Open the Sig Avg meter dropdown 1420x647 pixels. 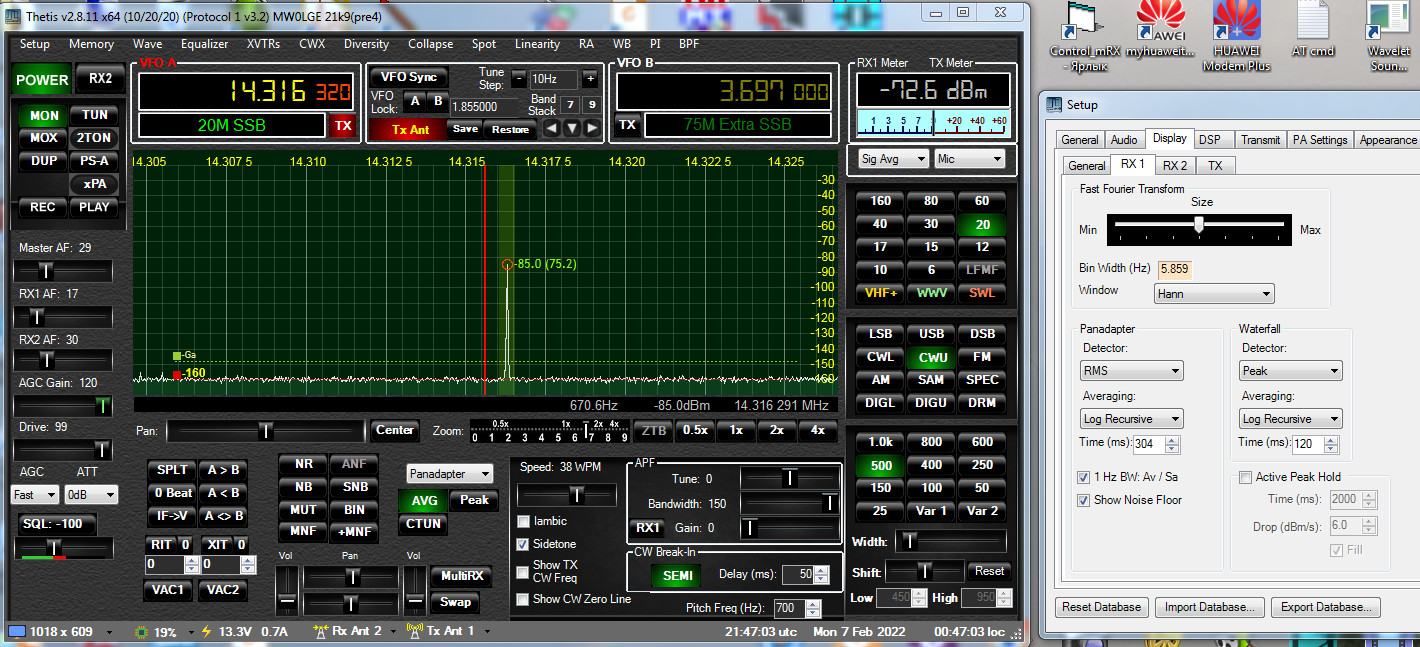coord(893,158)
